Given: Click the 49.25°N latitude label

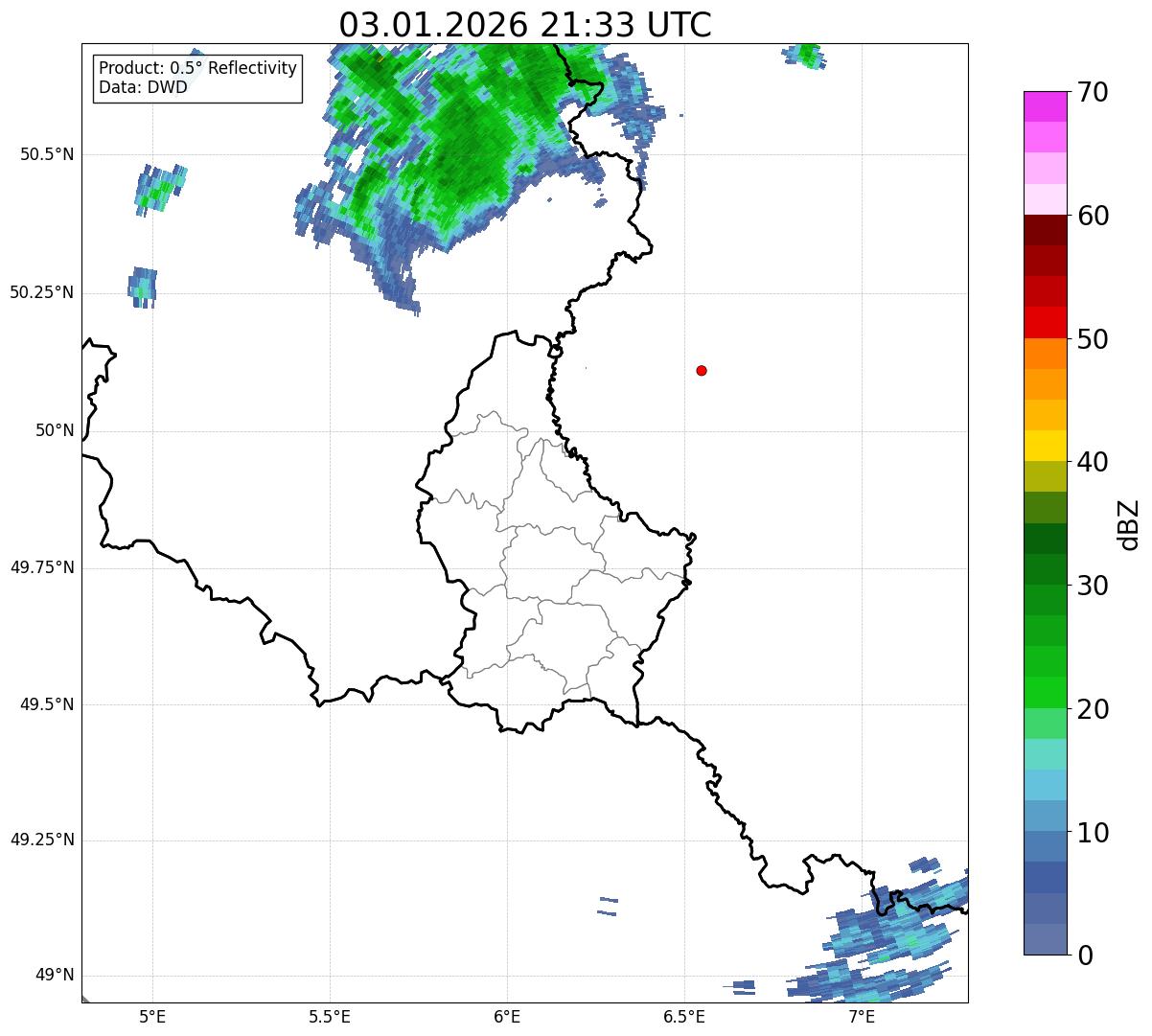Looking at the screenshot, I should tap(42, 840).
